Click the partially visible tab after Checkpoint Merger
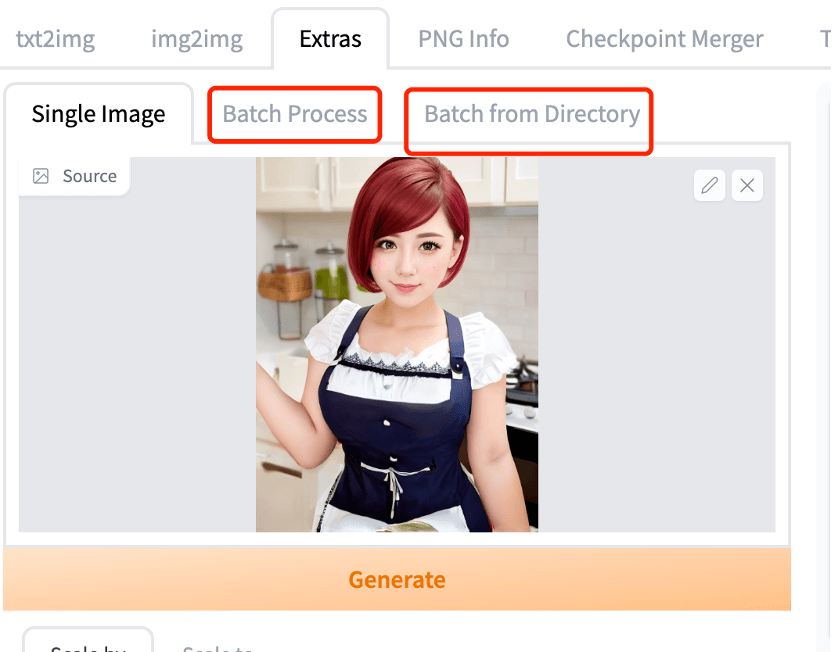 click(824, 39)
